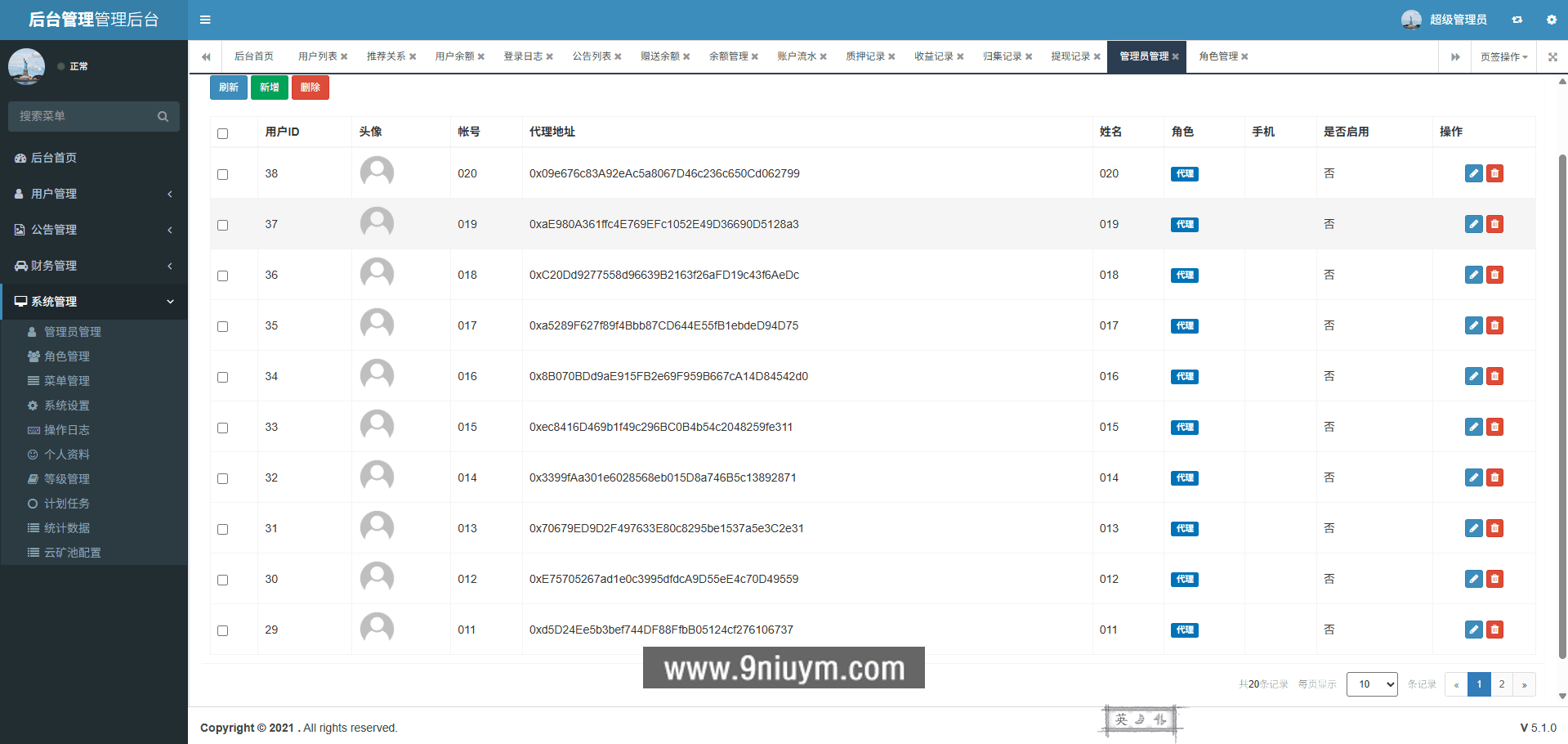Viewport: 1568px width, 744px height.
Task: Click the refresh/clear cache icon near 超级管理员
Action: (1517, 19)
